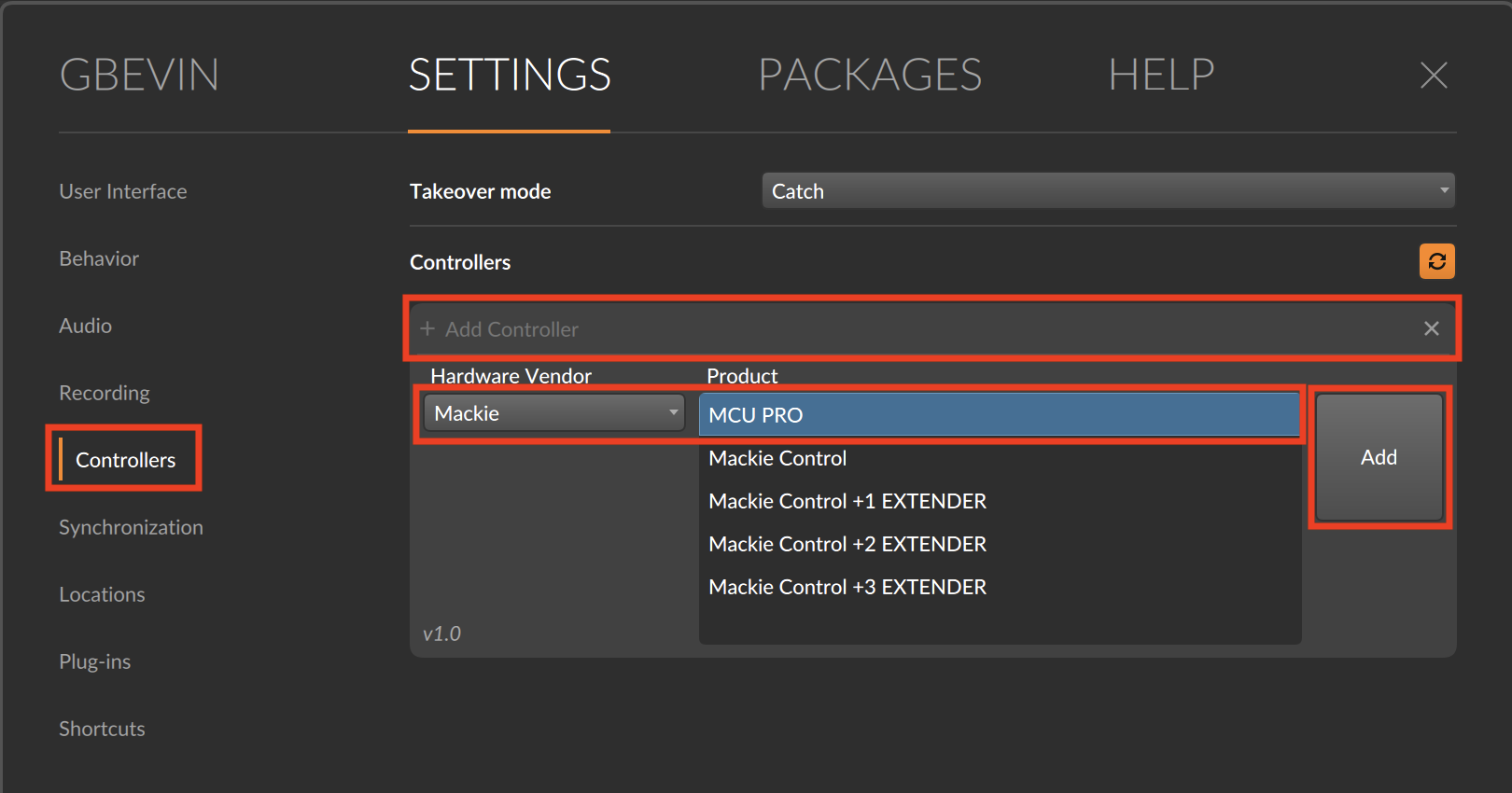This screenshot has height=793, width=1512.
Task: Open the Plug-ins settings section
Action: point(95,661)
